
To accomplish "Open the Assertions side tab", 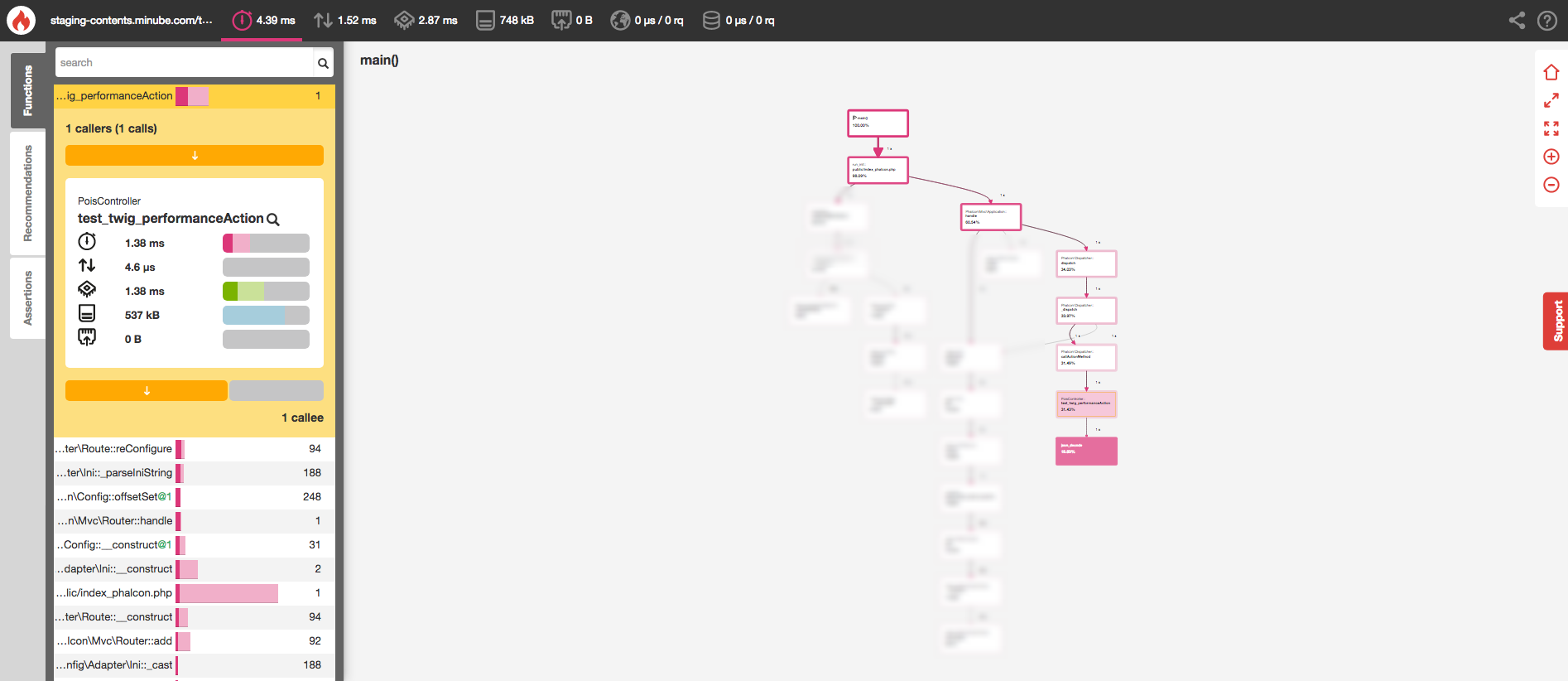I will [28, 298].
